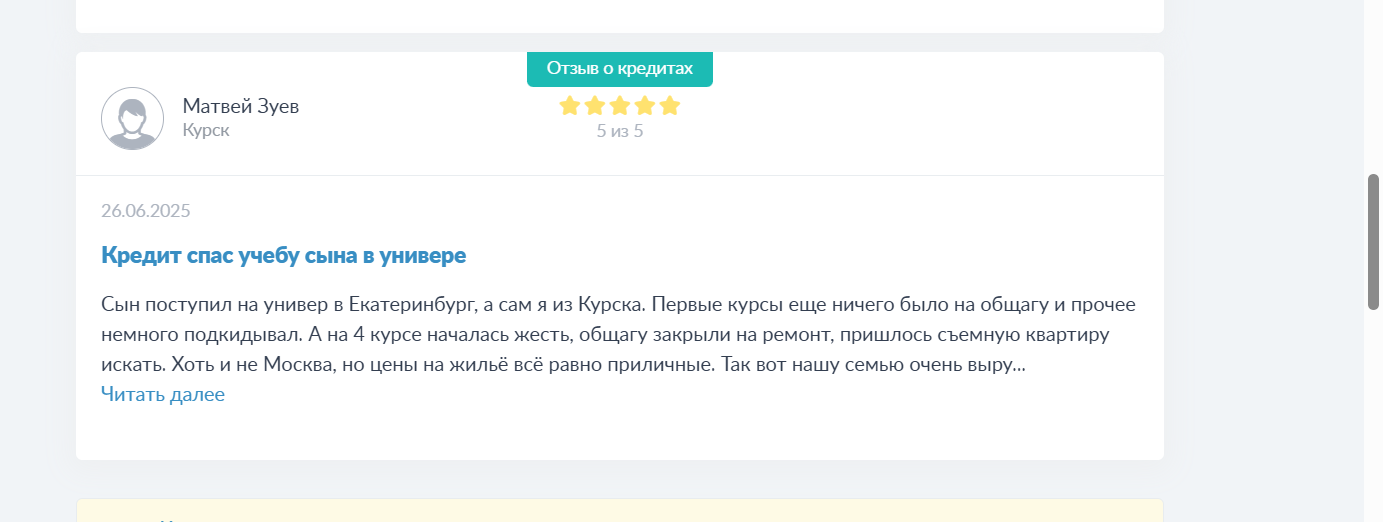1383x522 pixels.
Task: Select the second rating star
Action: (595, 105)
